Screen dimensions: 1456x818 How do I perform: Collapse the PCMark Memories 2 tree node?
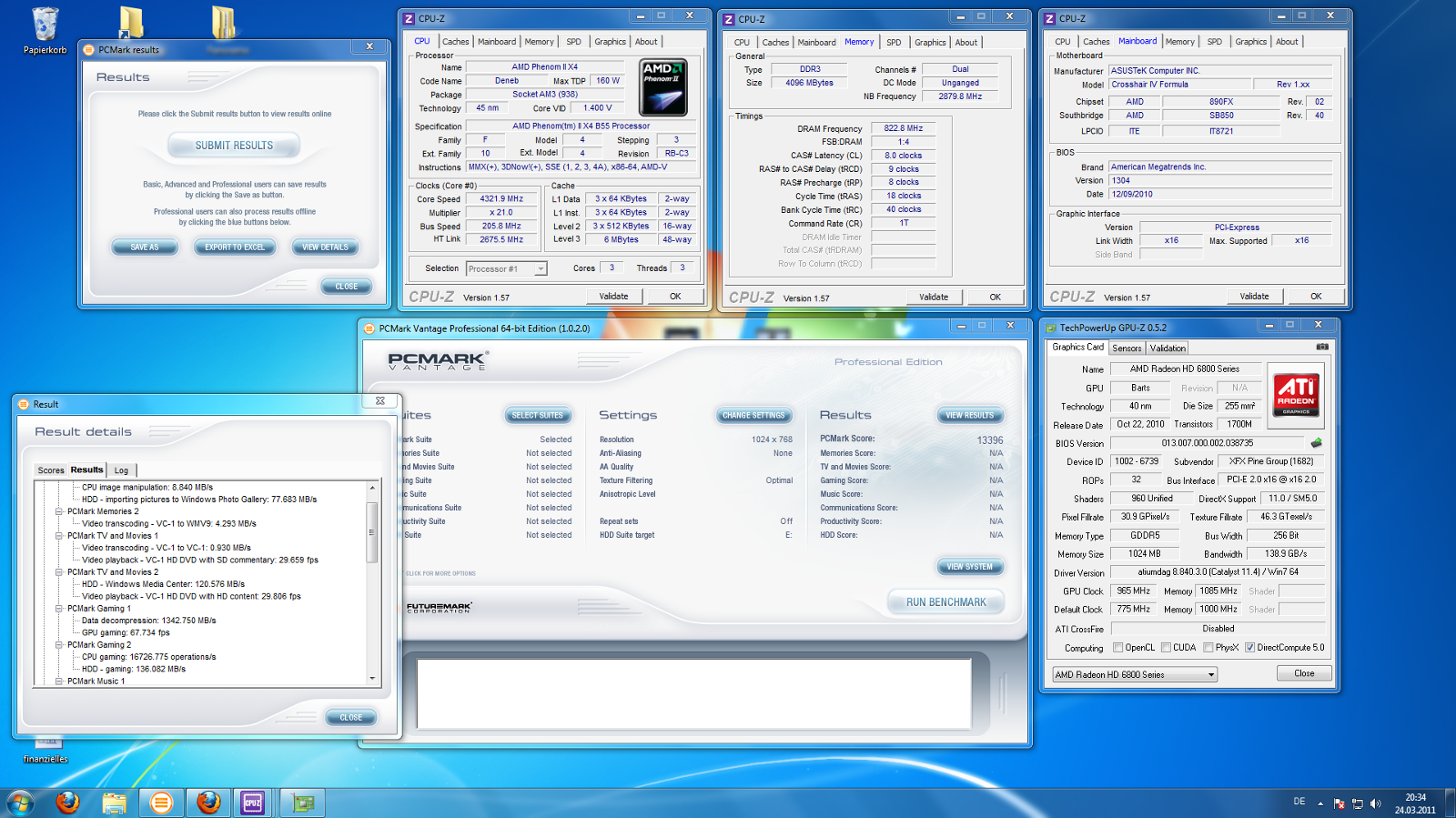(59, 511)
